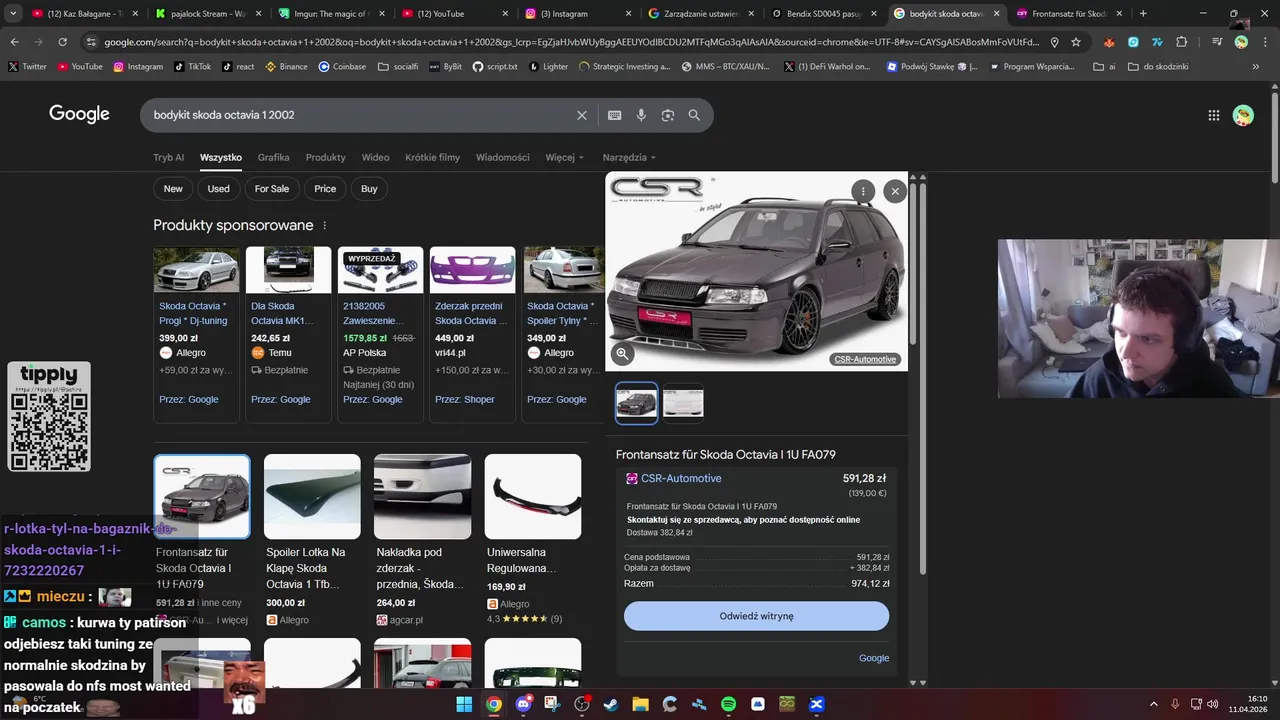
Task: Switch to the Wideo search tab
Action: pyautogui.click(x=375, y=157)
